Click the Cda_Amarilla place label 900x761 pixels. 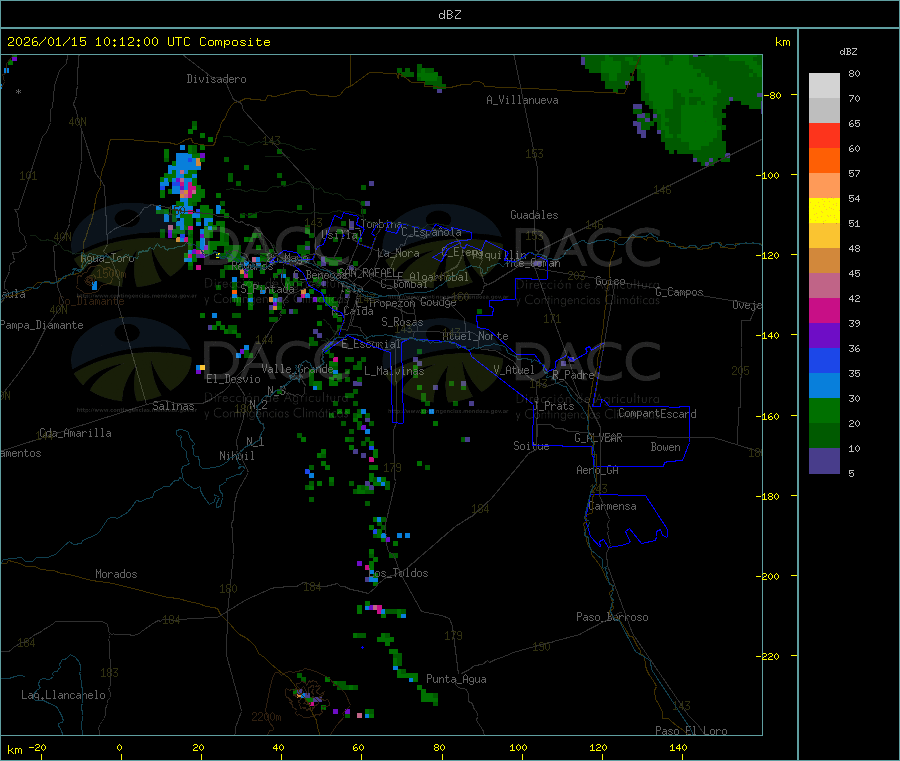pyautogui.click(x=75, y=433)
